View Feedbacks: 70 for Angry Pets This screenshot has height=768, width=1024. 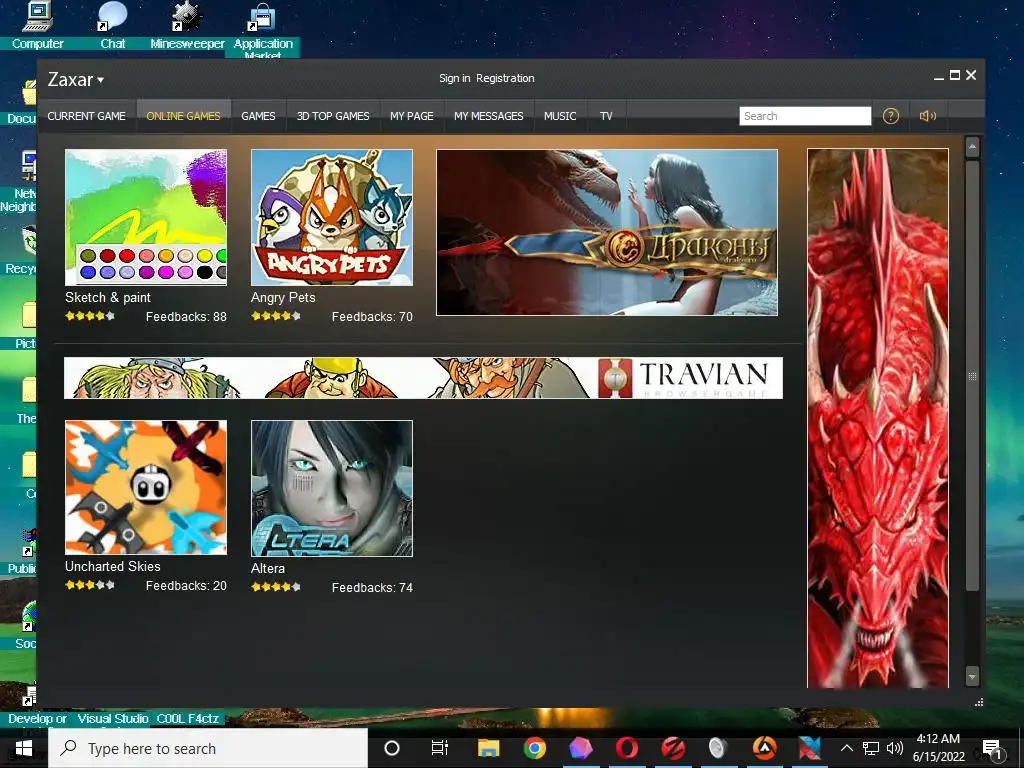click(x=372, y=317)
